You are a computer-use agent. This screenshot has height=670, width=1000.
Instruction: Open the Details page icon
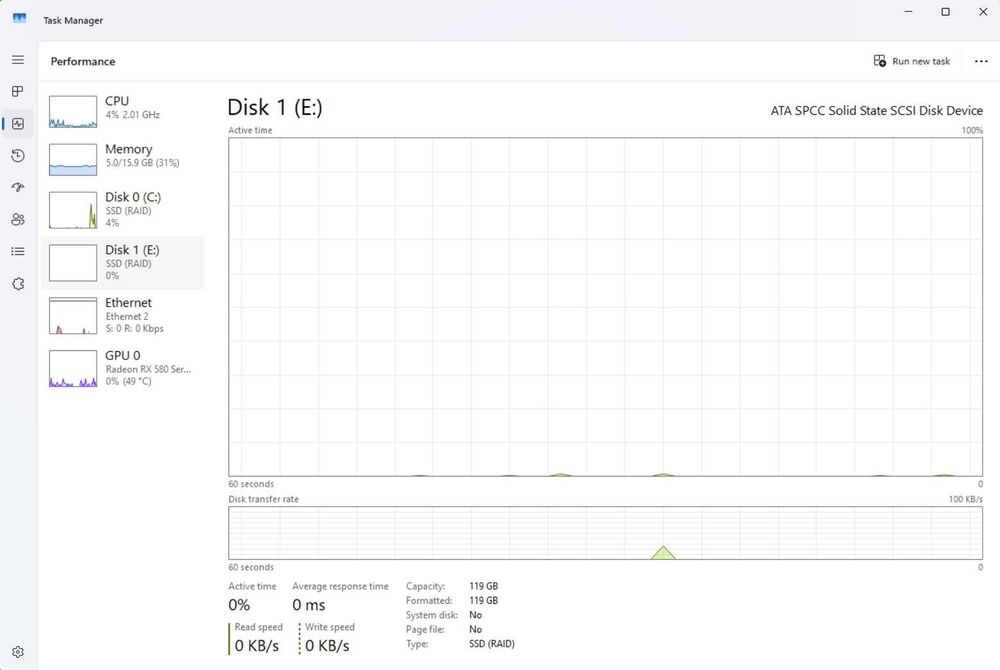click(x=18, y=251)
